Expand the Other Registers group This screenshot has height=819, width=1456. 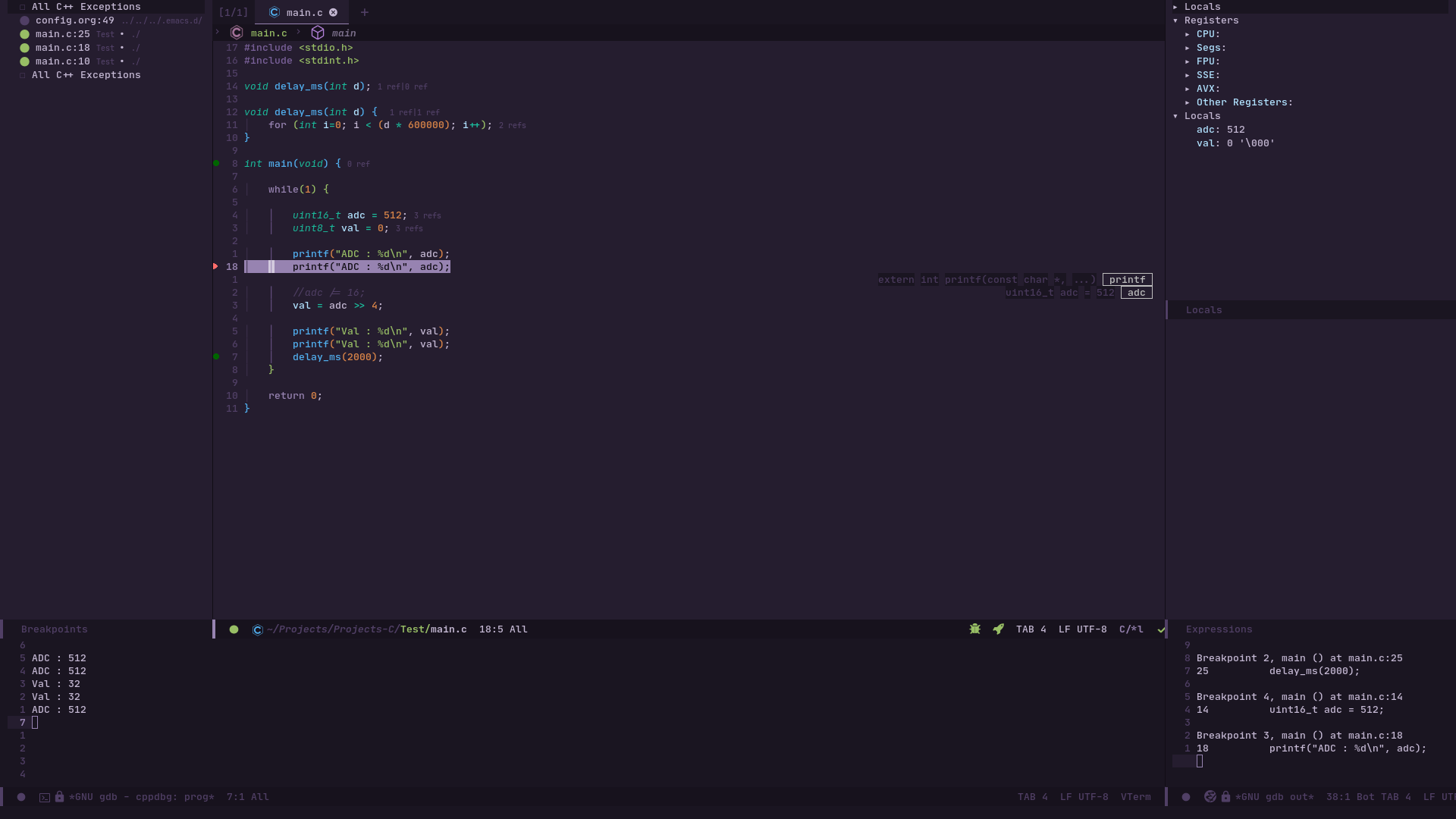click(1188, 102)
